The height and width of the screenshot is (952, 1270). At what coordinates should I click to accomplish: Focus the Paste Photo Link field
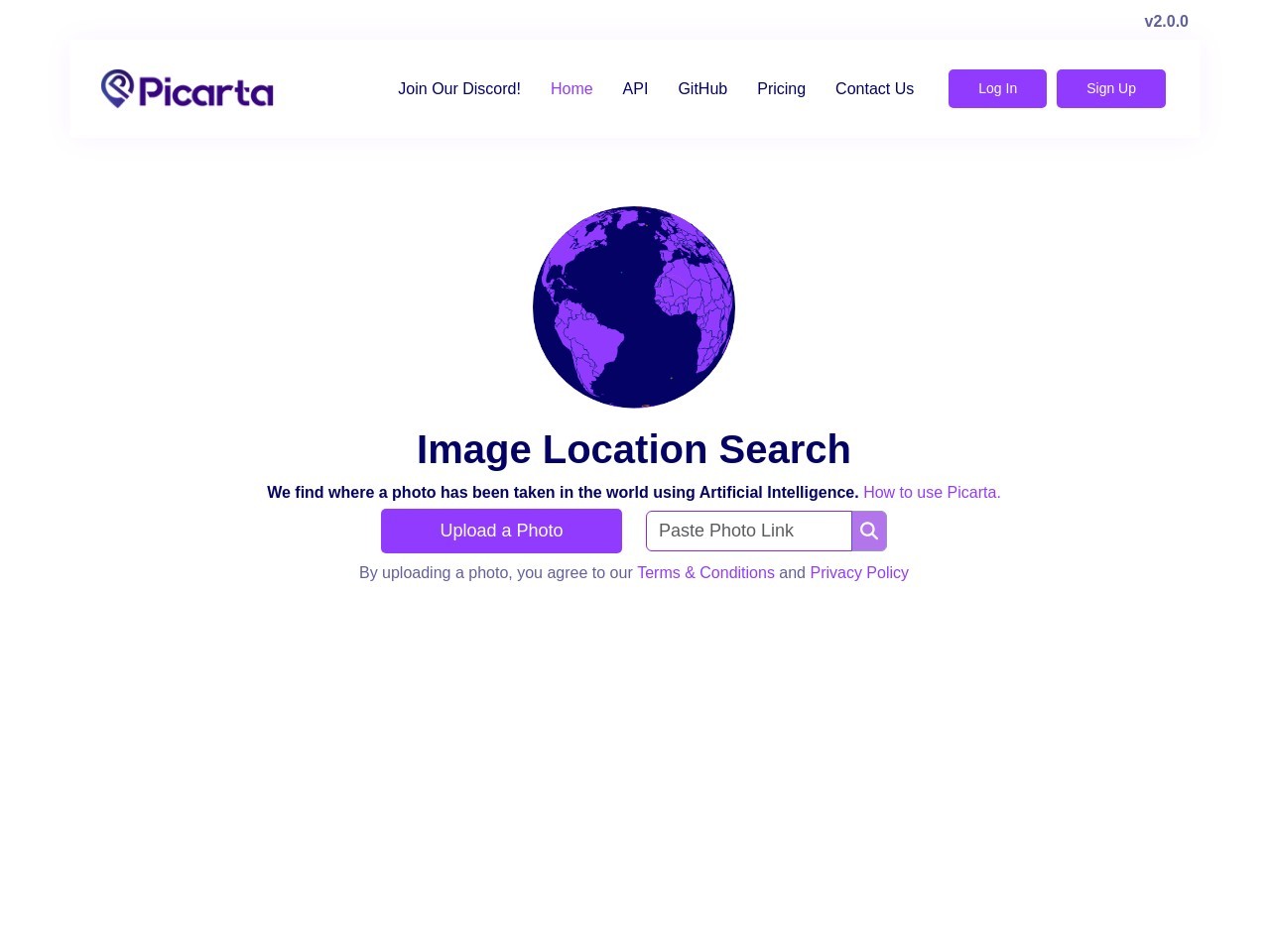click(x=749, y=531)
